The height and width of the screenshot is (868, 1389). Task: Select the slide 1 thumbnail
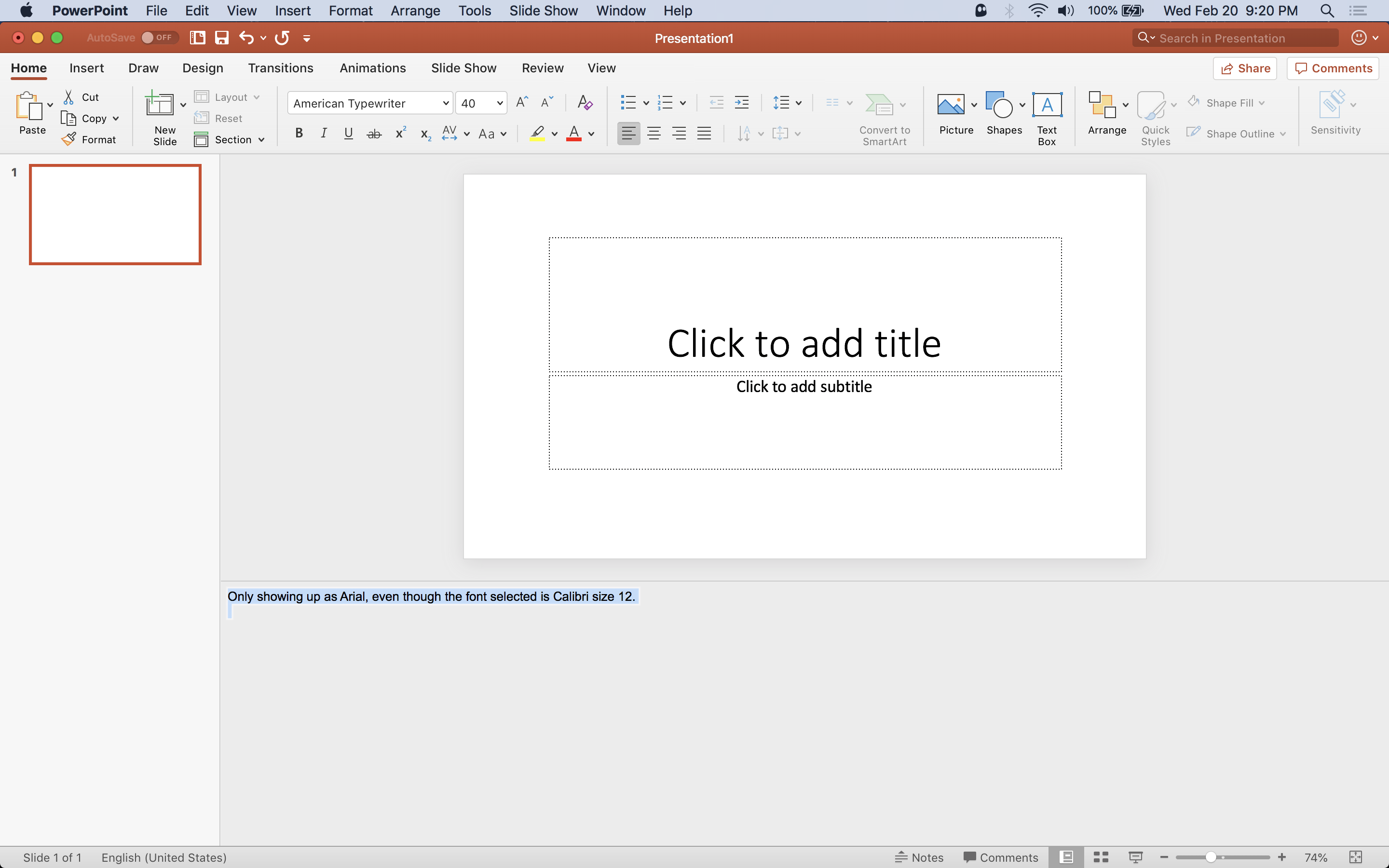tap(115, 215)
